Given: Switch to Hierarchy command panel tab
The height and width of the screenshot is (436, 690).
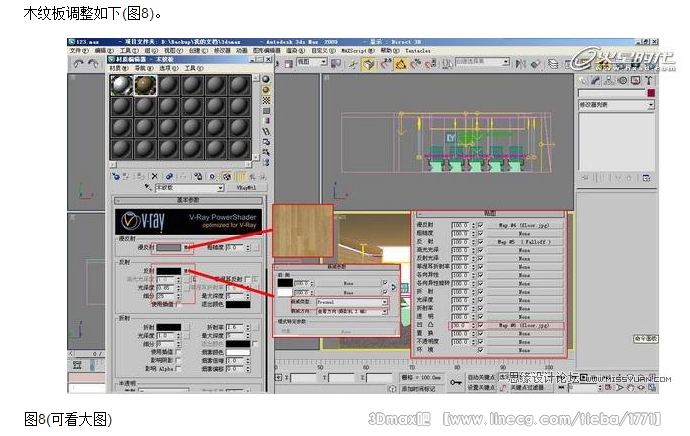Looking at the screenshot, I should click(609, 80).
